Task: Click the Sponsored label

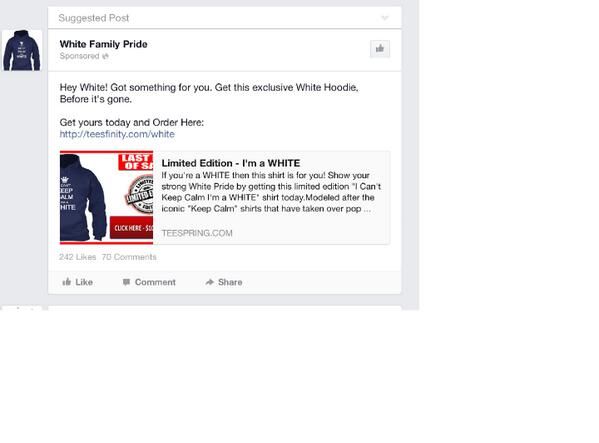Action: pos(79,56)
